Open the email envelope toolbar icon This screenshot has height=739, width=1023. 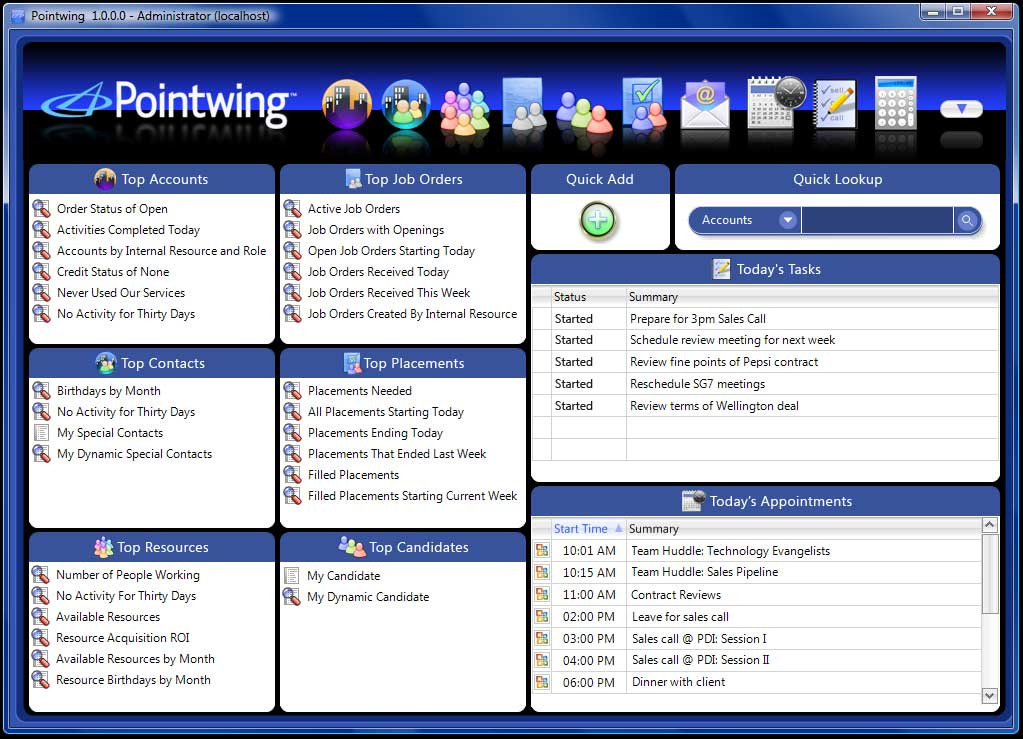click(x=705, y=104)
